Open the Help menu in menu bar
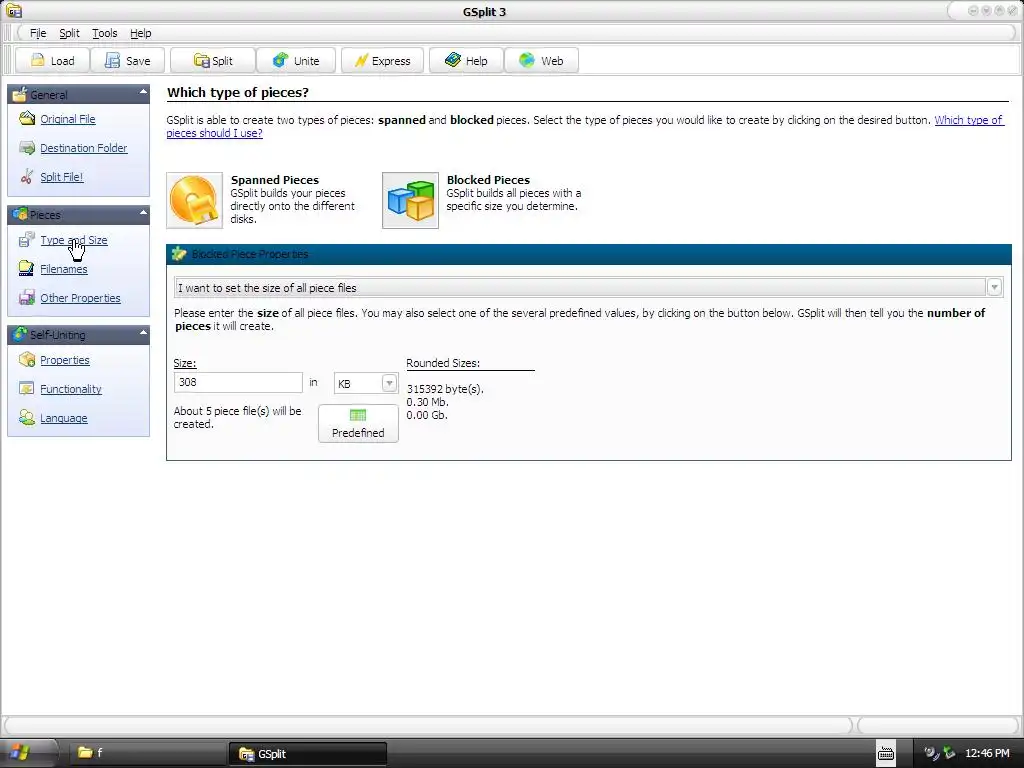This screenshot has height=768, width=1024. click(x=140, y=33)
